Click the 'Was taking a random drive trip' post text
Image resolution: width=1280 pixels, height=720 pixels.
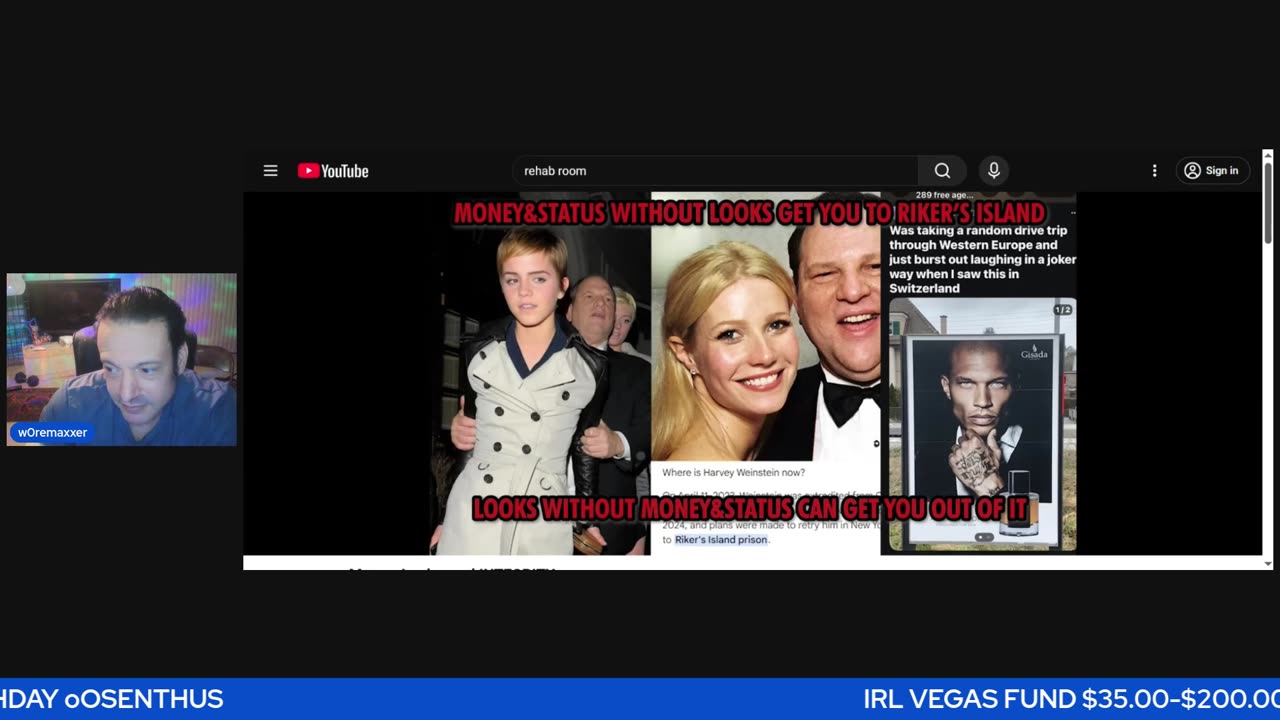(x=982, y=259)
